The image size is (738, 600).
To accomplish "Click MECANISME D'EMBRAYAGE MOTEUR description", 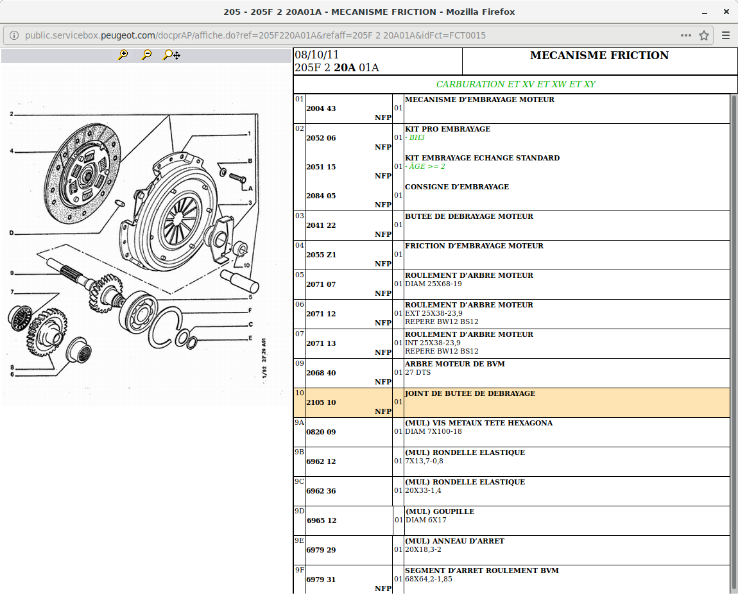I will [x=480, y=100].
